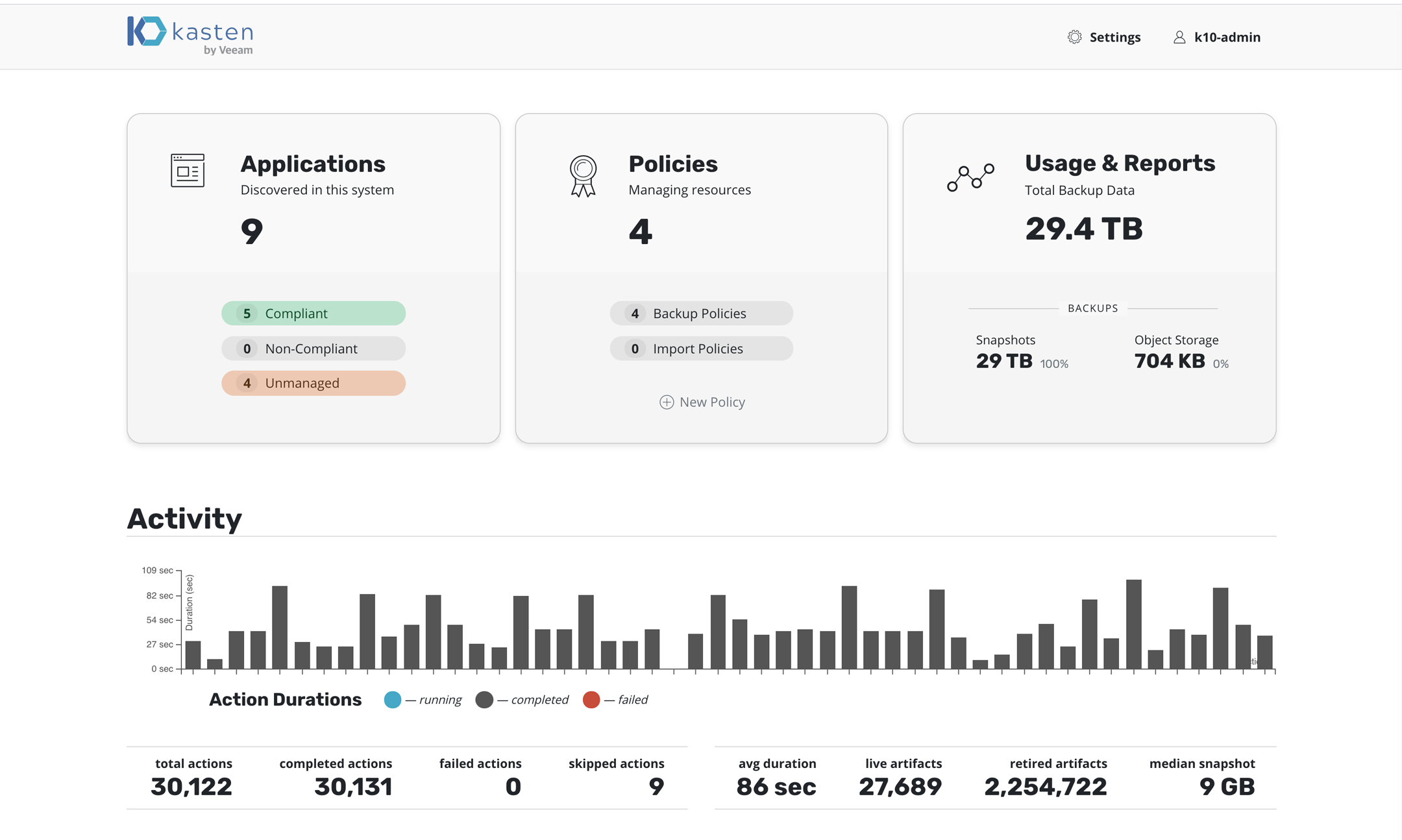This screenshot has height=840, width=1402.
Task: Show the 4 Unmanaged applications
Action: coord(314,383)
